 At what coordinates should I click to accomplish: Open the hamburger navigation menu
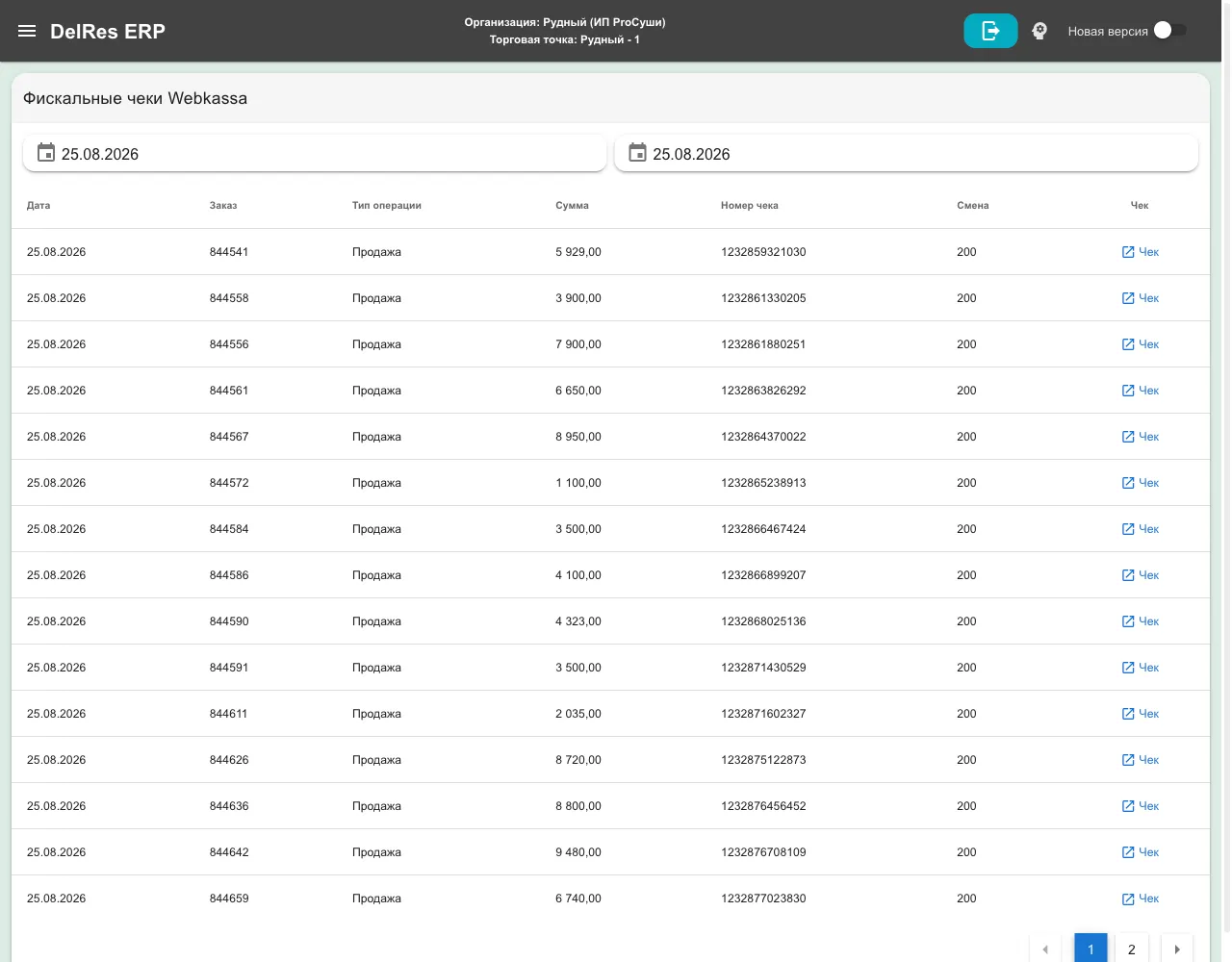click(27, 31)
